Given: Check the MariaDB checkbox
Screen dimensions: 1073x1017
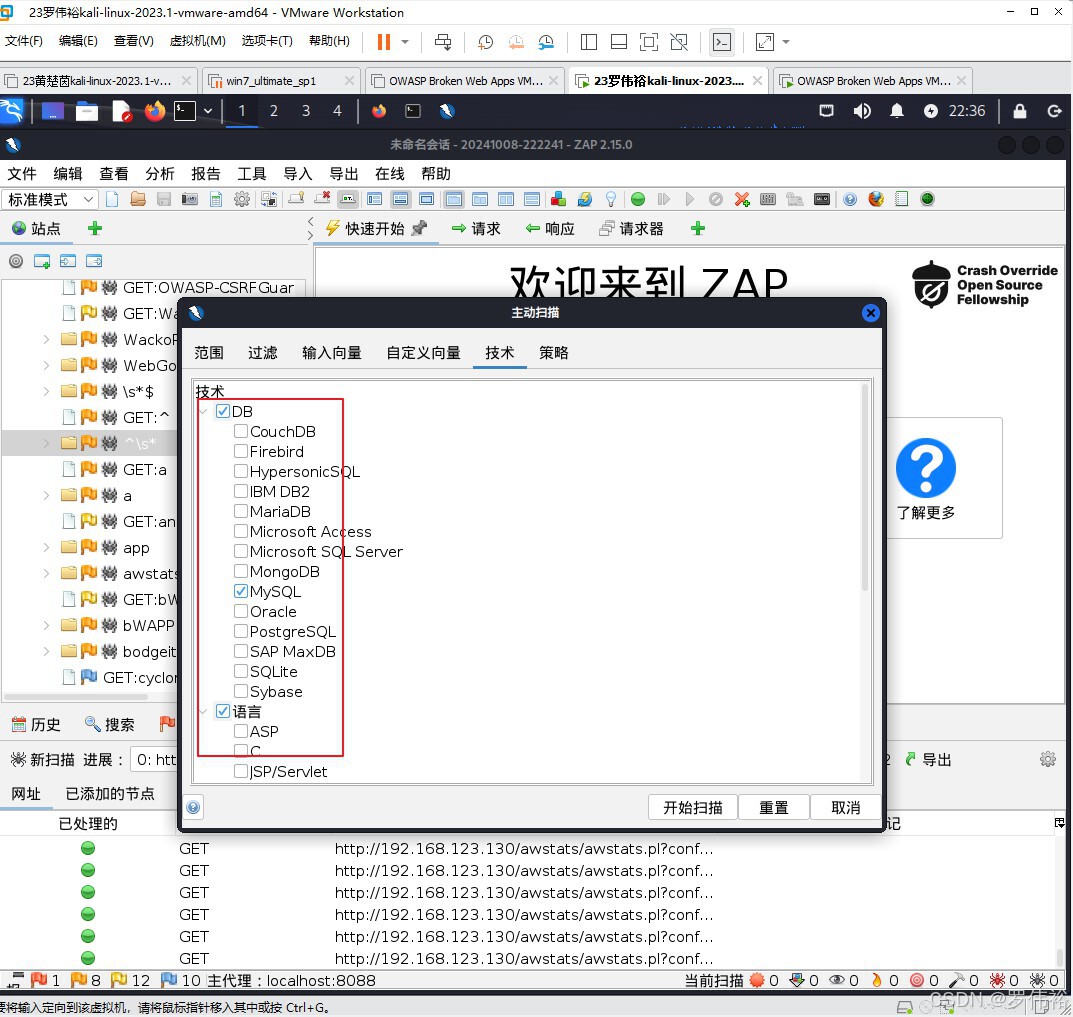Looking at the screenshot, I should coord(241,511).
